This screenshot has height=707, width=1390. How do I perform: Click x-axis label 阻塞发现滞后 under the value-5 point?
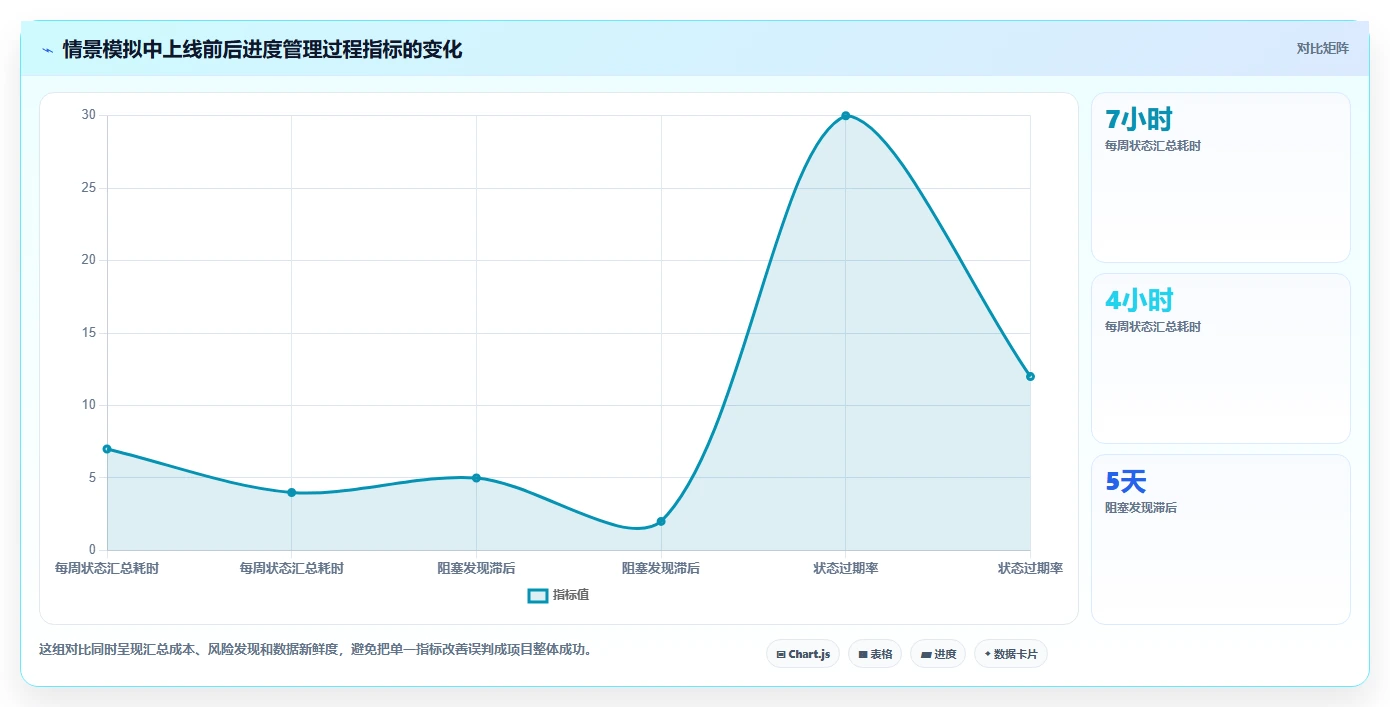(476, 568)
